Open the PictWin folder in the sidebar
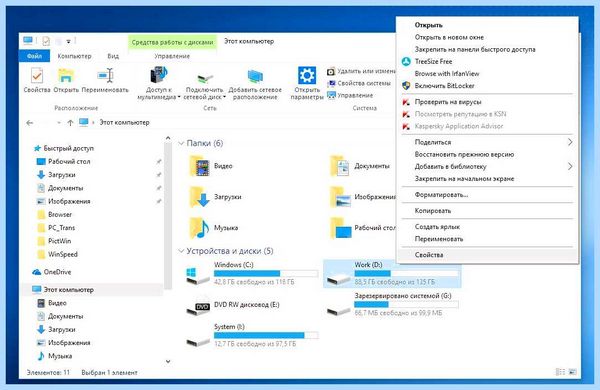600x390 pixels. (54, 241)
